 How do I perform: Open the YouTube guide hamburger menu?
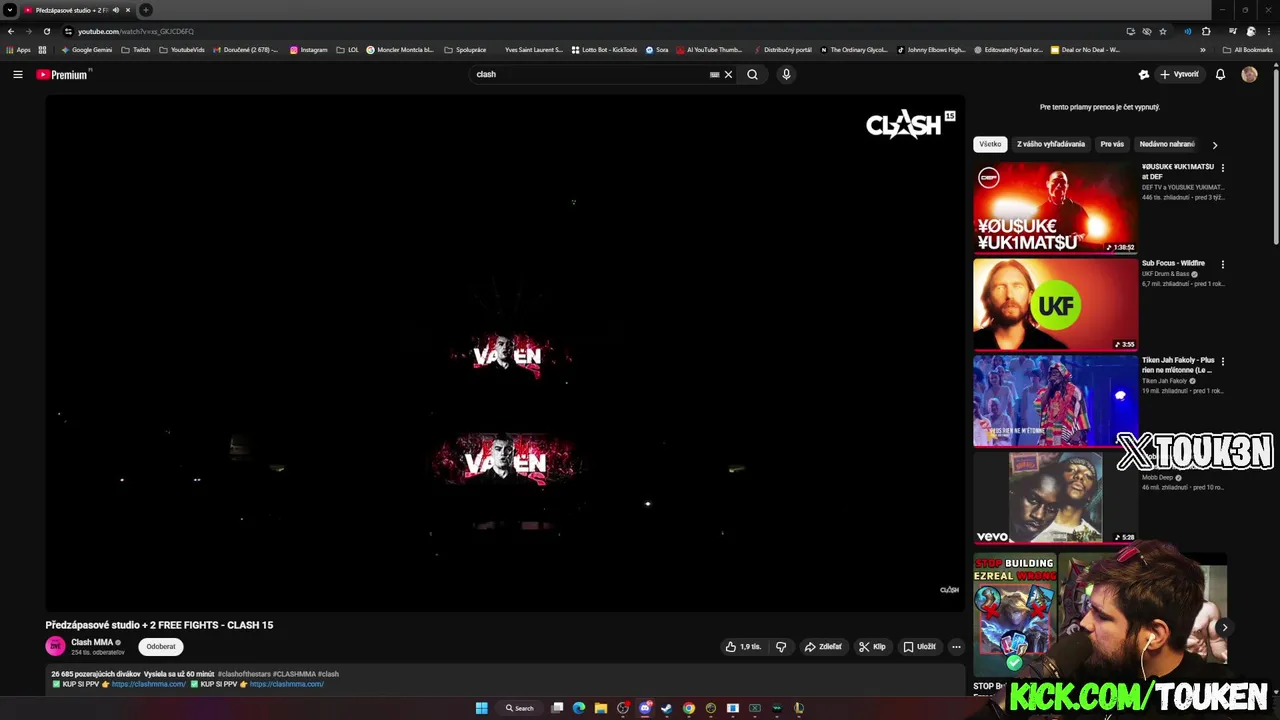(17, 74)
